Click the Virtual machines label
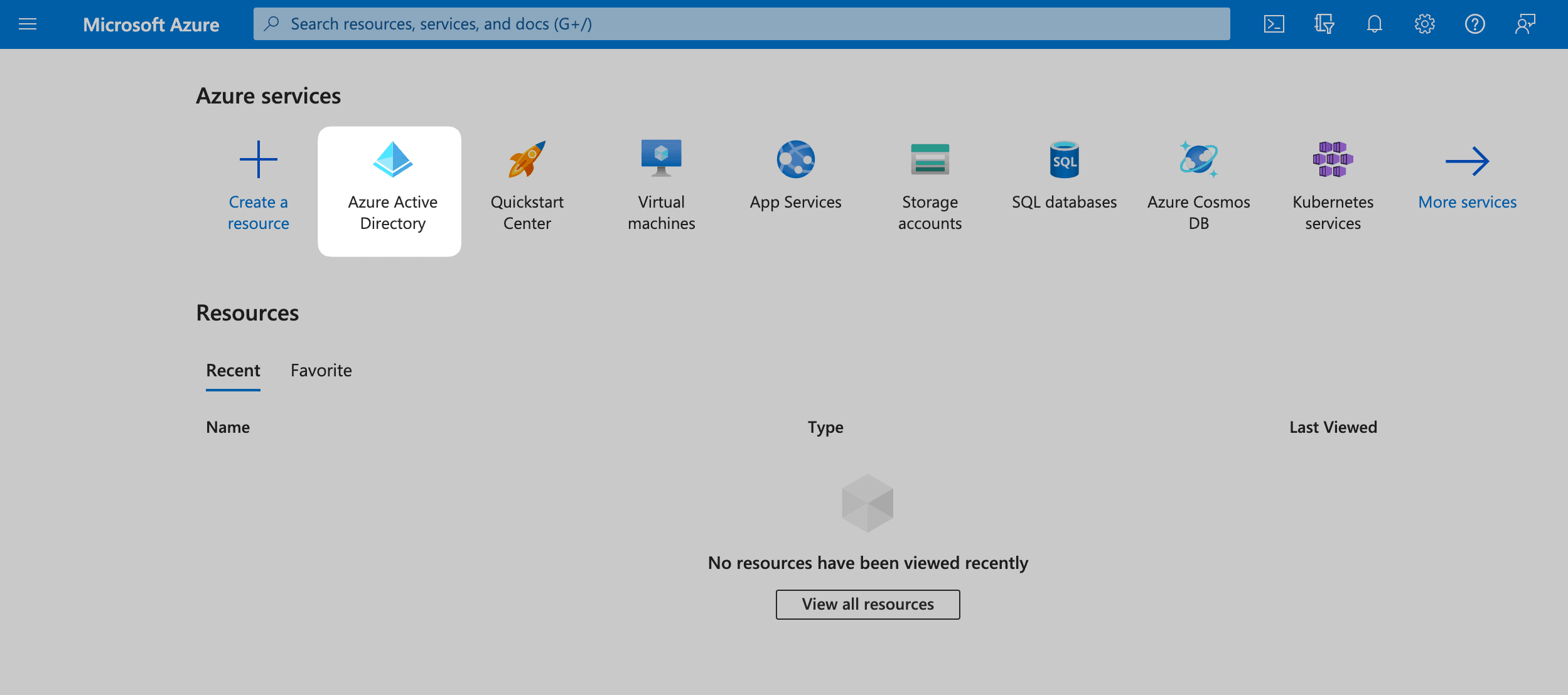The width and height of the screenshot is (1568, 695). coord(662,213)
